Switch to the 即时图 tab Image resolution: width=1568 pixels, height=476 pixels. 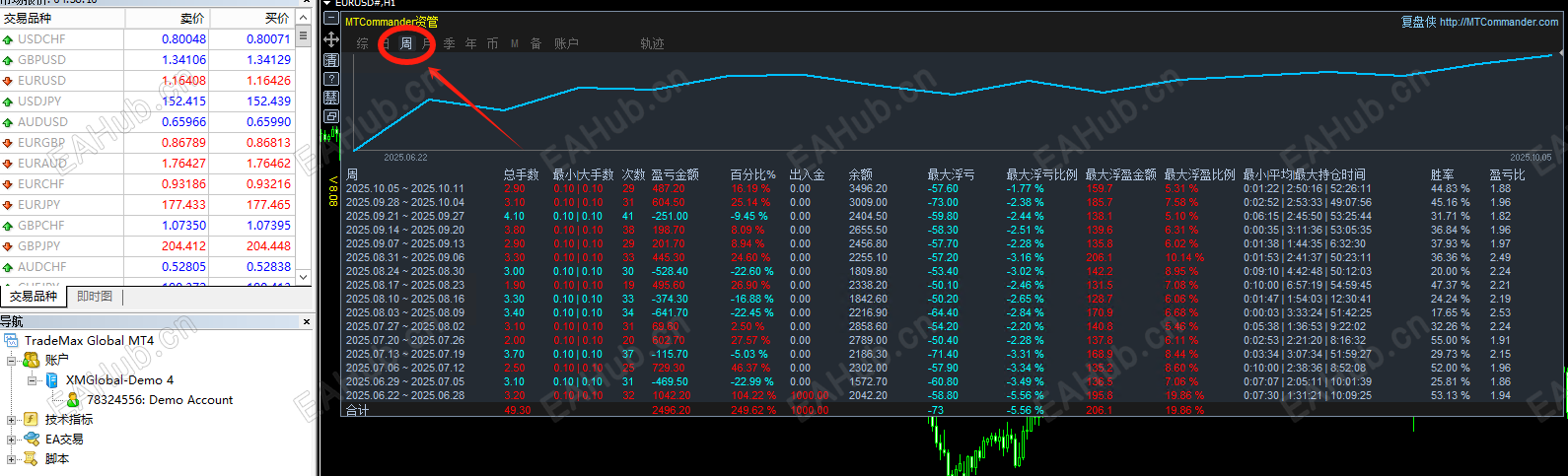(95, 296)
